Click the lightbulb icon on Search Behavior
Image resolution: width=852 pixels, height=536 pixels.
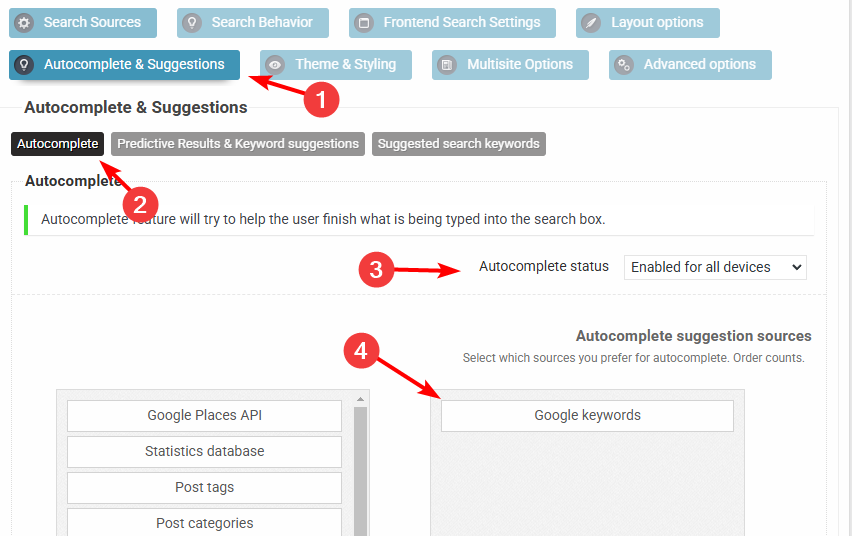click(192, 22)
